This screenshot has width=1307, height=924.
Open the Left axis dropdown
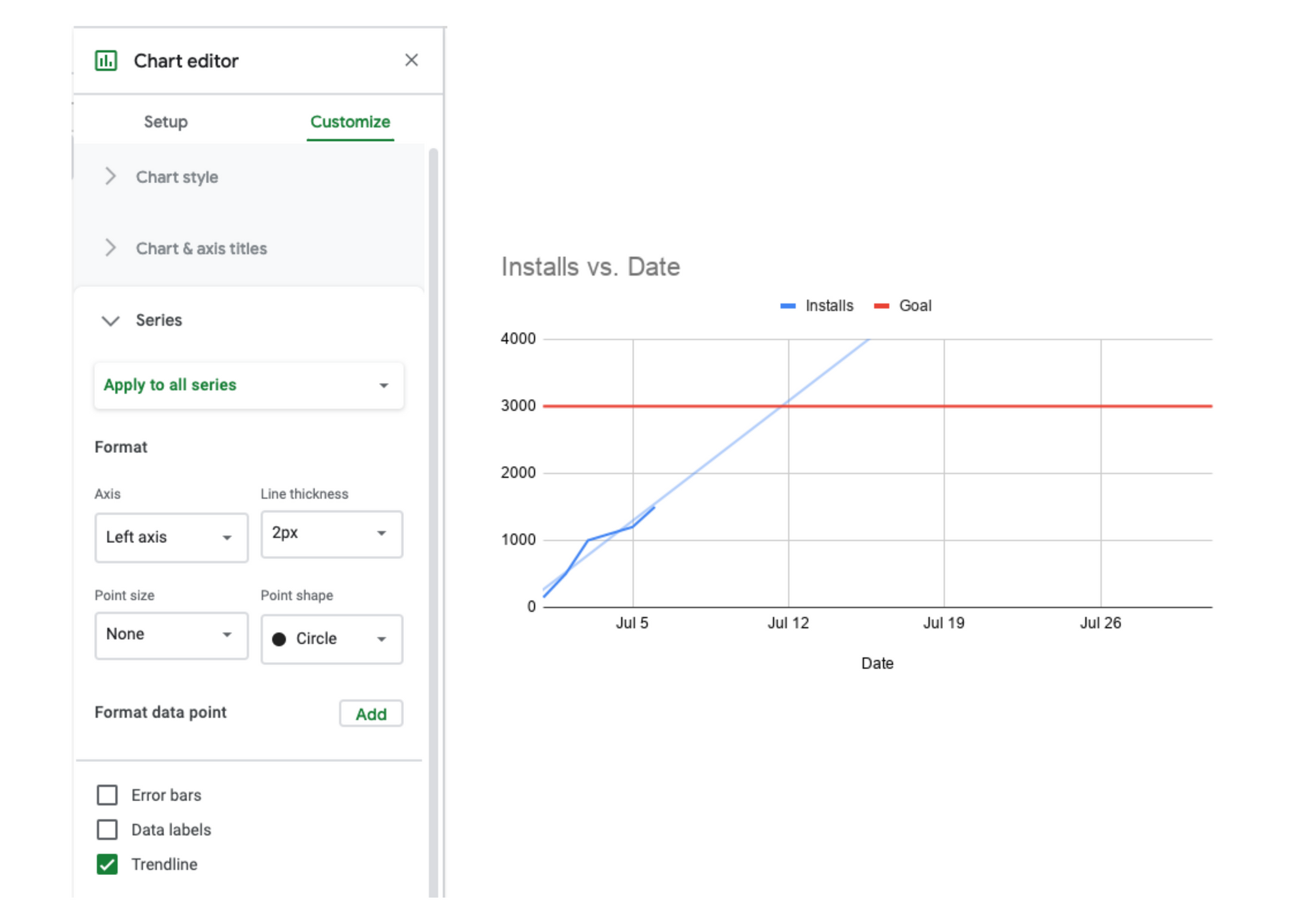pyautogui.click(x=171, y=537)
